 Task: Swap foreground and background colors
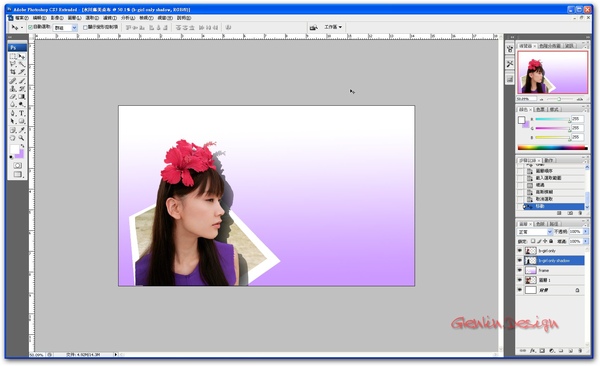click(23, 146)
